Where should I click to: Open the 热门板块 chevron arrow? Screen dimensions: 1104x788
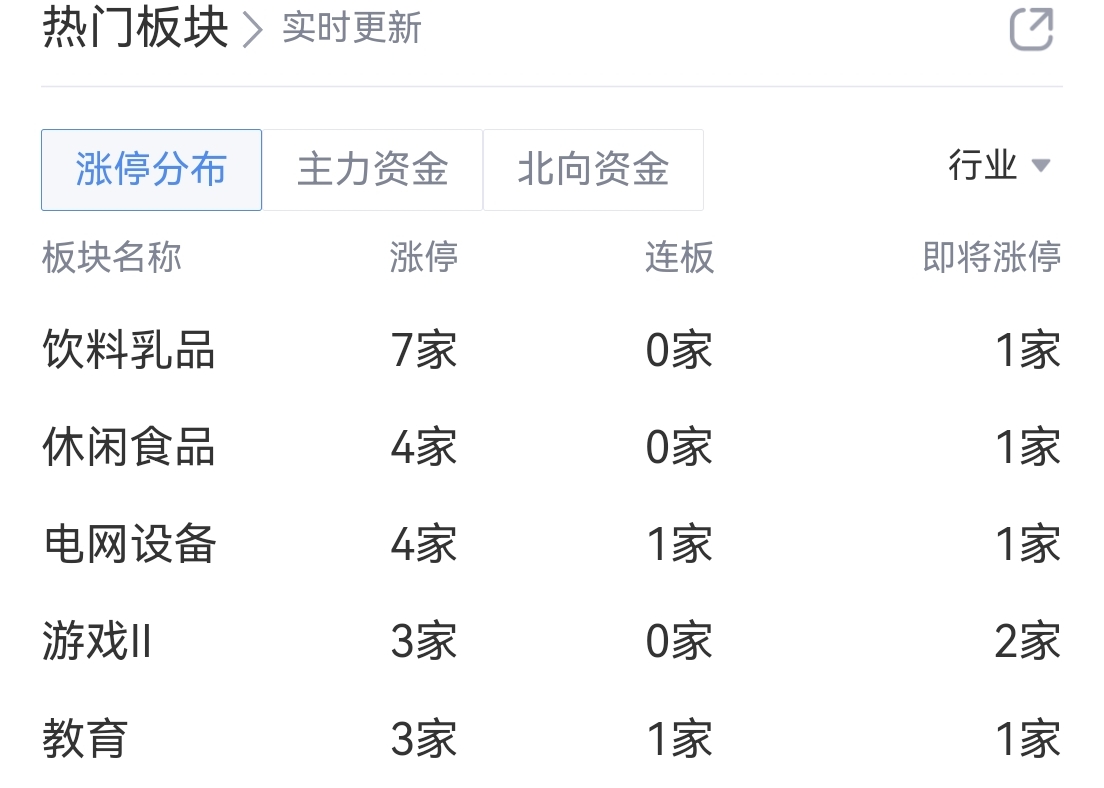[x=253, y=31]
